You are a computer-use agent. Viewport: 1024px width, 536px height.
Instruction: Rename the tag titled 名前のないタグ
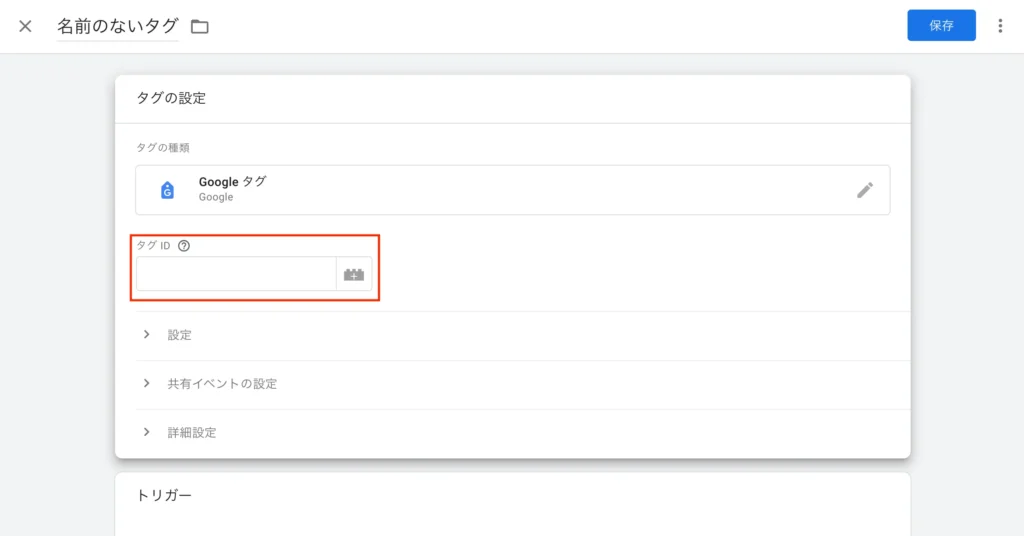tap(118, 26)
